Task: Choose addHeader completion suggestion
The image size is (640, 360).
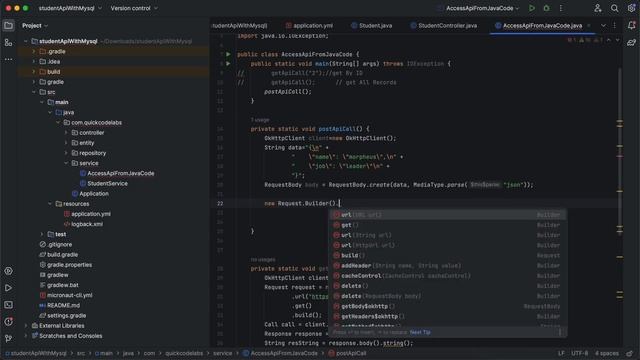Action: point(448,266)
